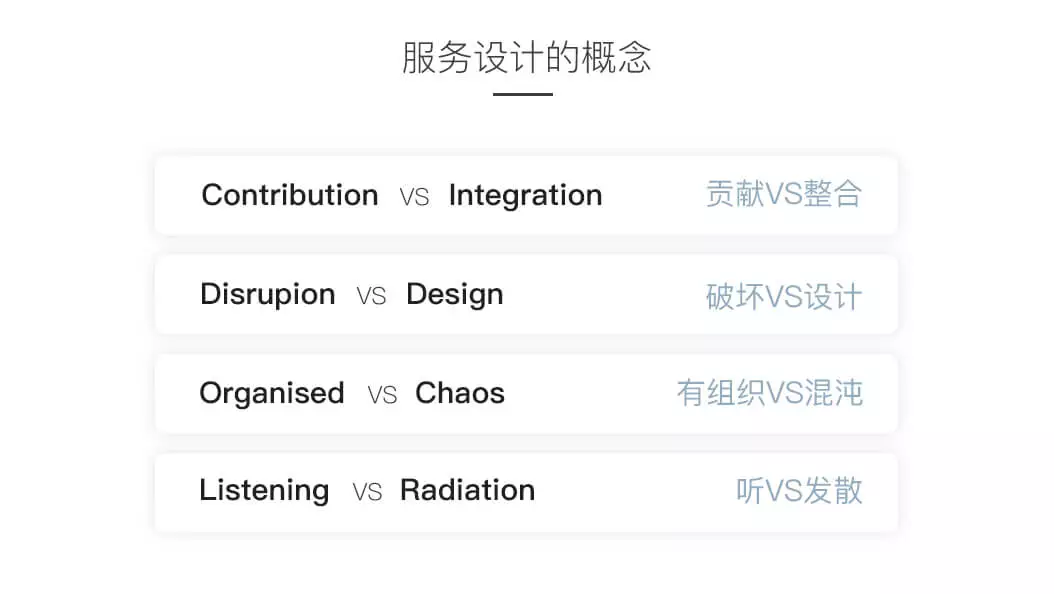
Task: Click the word Contribution
Action: click(x=290, y=195)
